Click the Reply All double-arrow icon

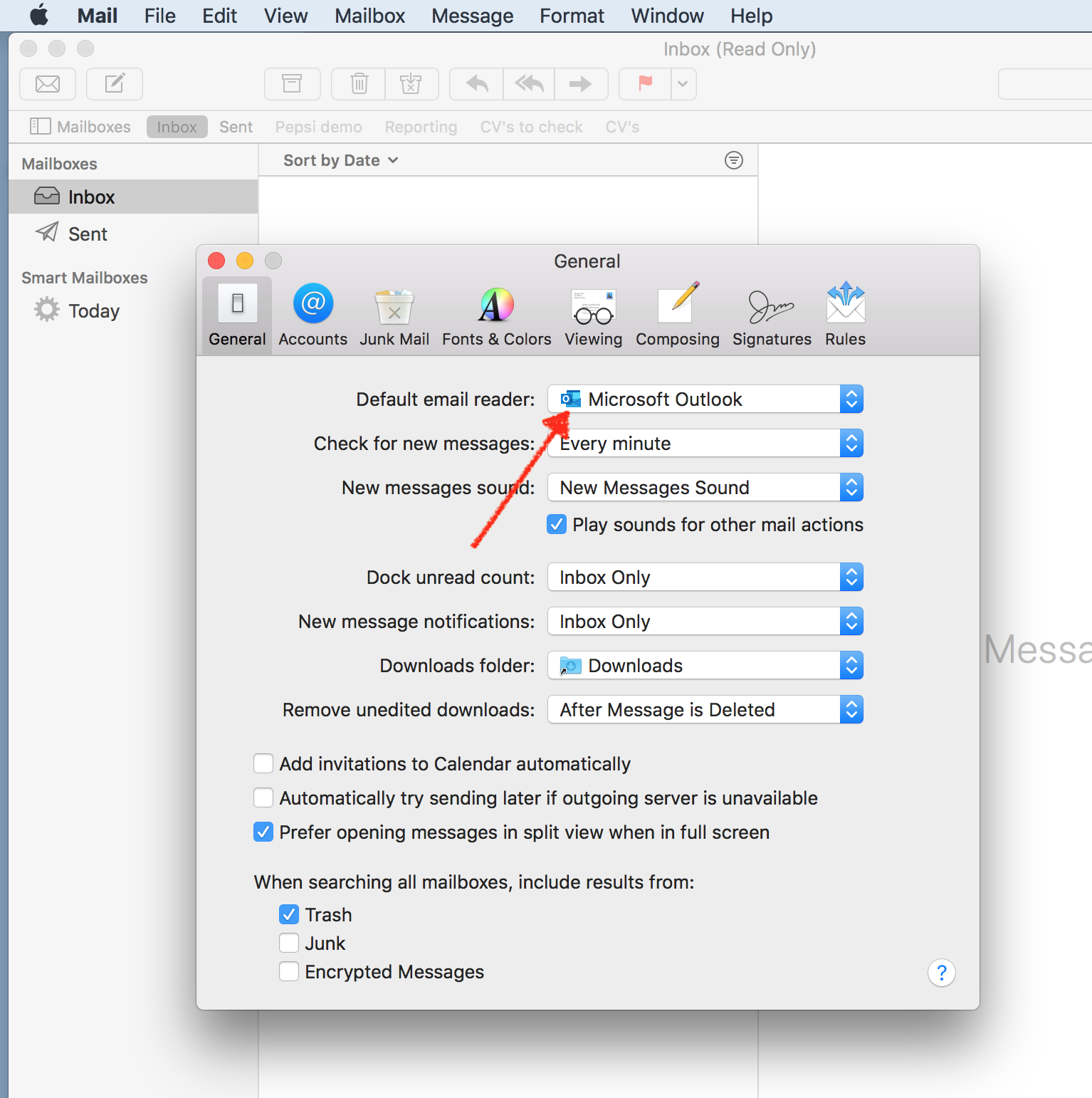tap(529, 84)
